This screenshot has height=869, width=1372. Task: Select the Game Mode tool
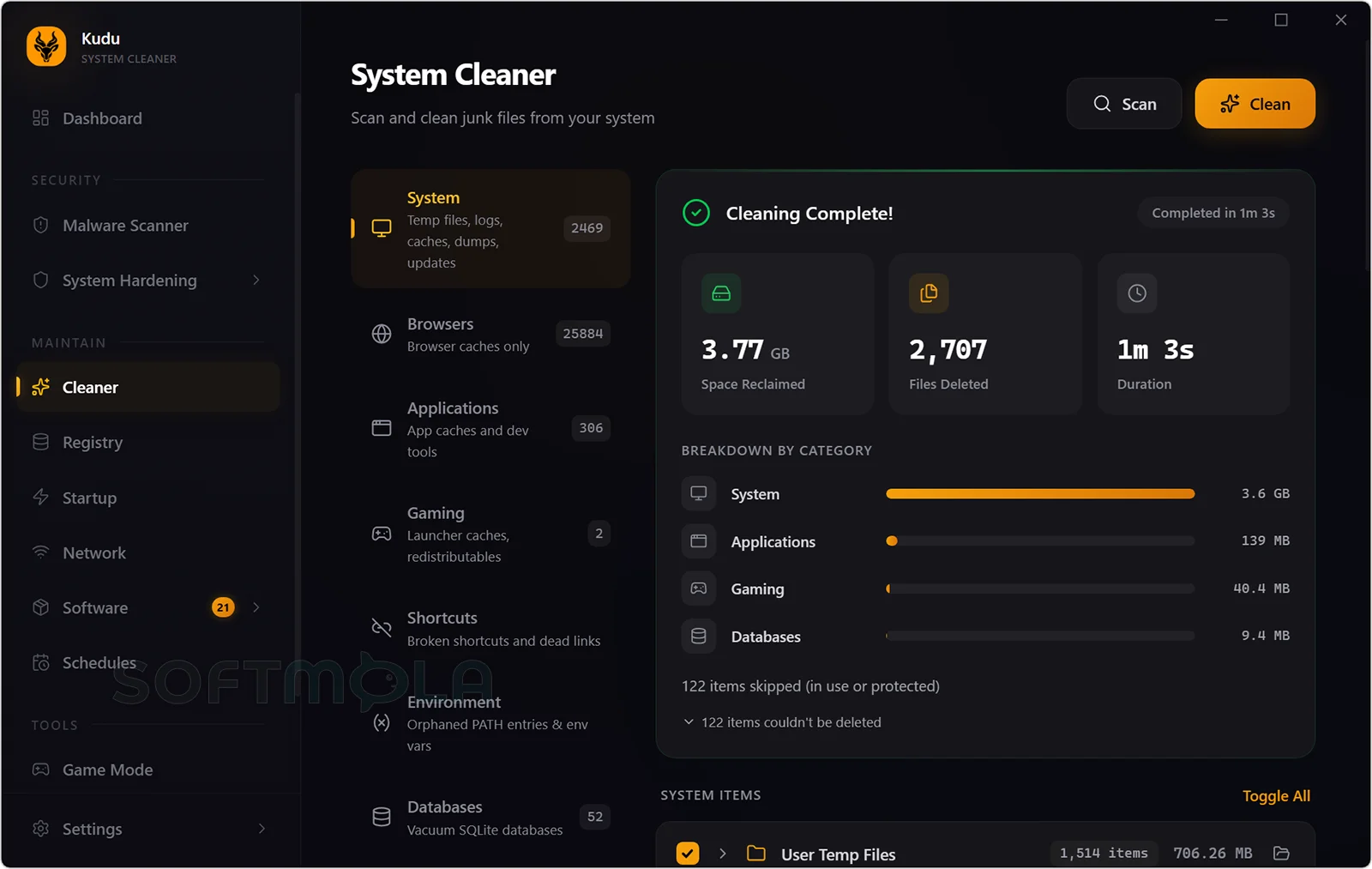147,769
